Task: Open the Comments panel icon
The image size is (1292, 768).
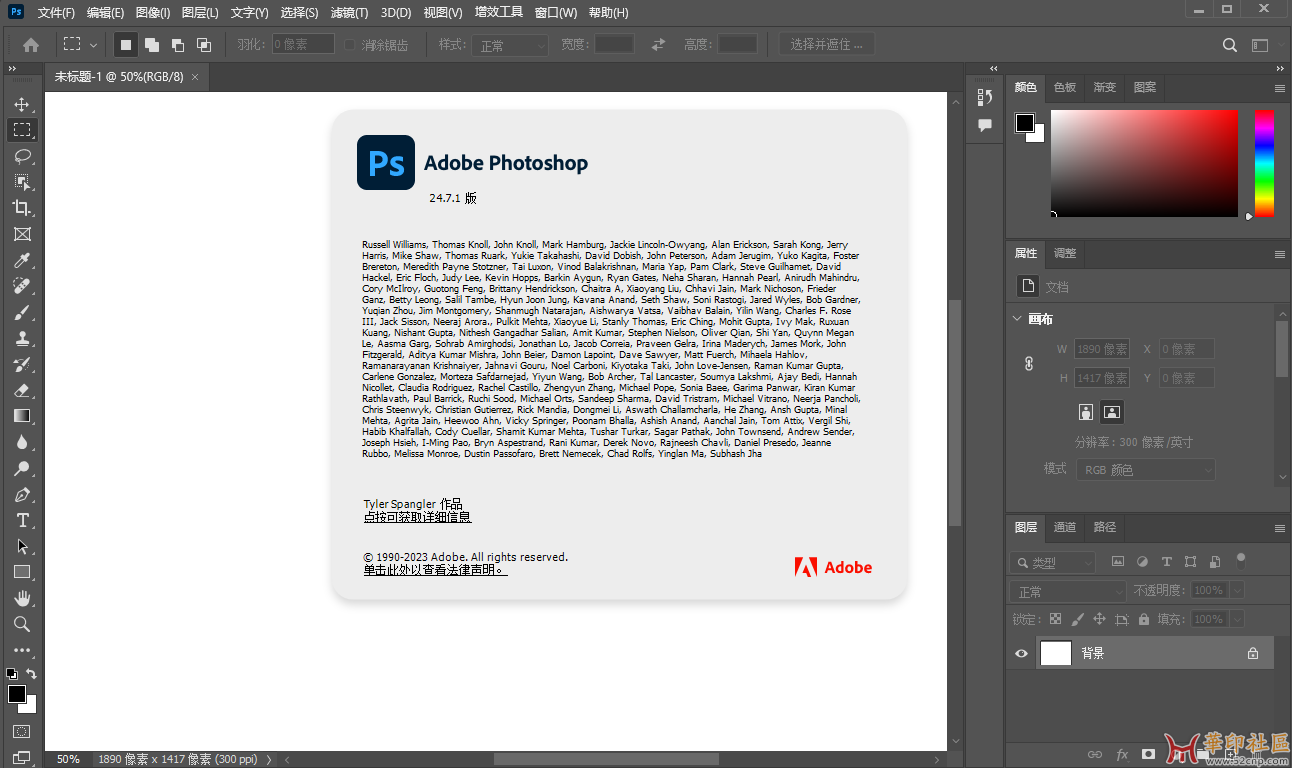Action: pyautogui.click(x=985, y=125)
